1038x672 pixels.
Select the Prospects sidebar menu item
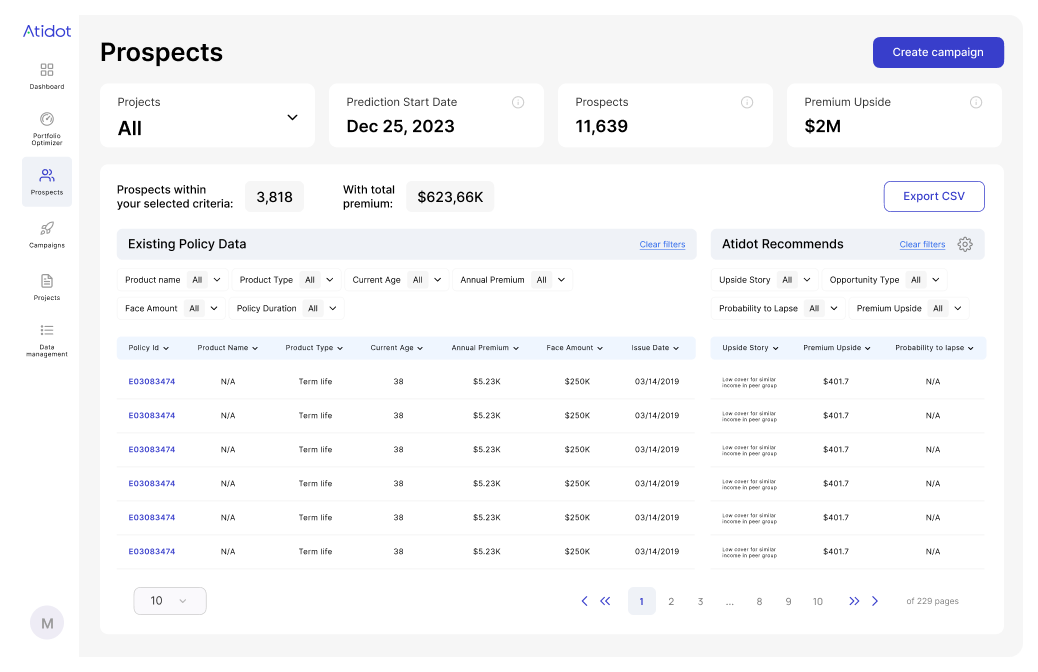pos(47,181)
